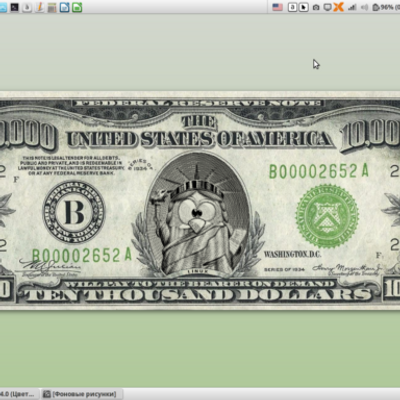400x400 pixels.
Task: Launch LibreOffice Calc from the top panel
Action: point(77,7)
